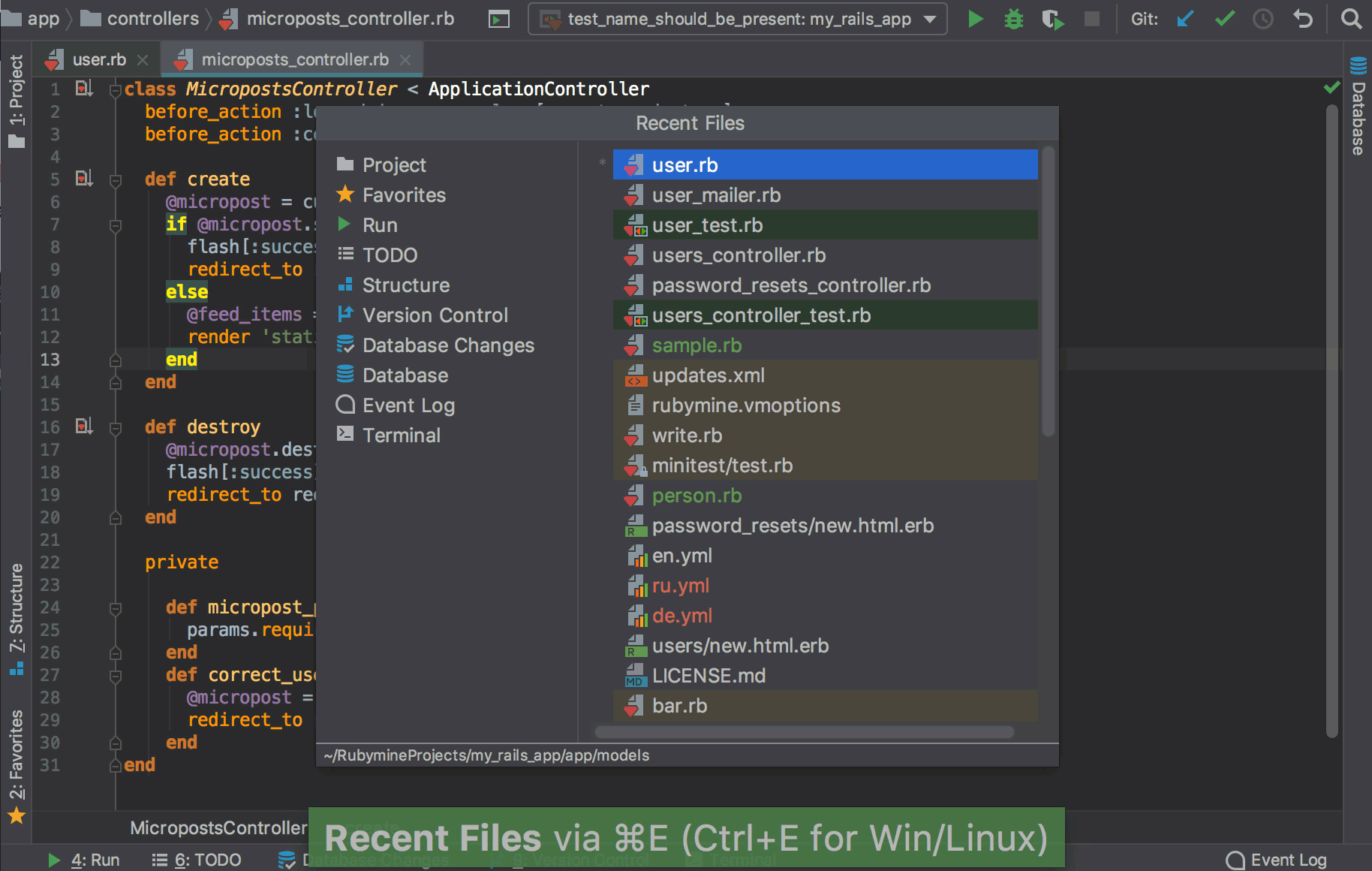Open 4: Run bottom tool window

pyautogui.click(x=84, y=860)
